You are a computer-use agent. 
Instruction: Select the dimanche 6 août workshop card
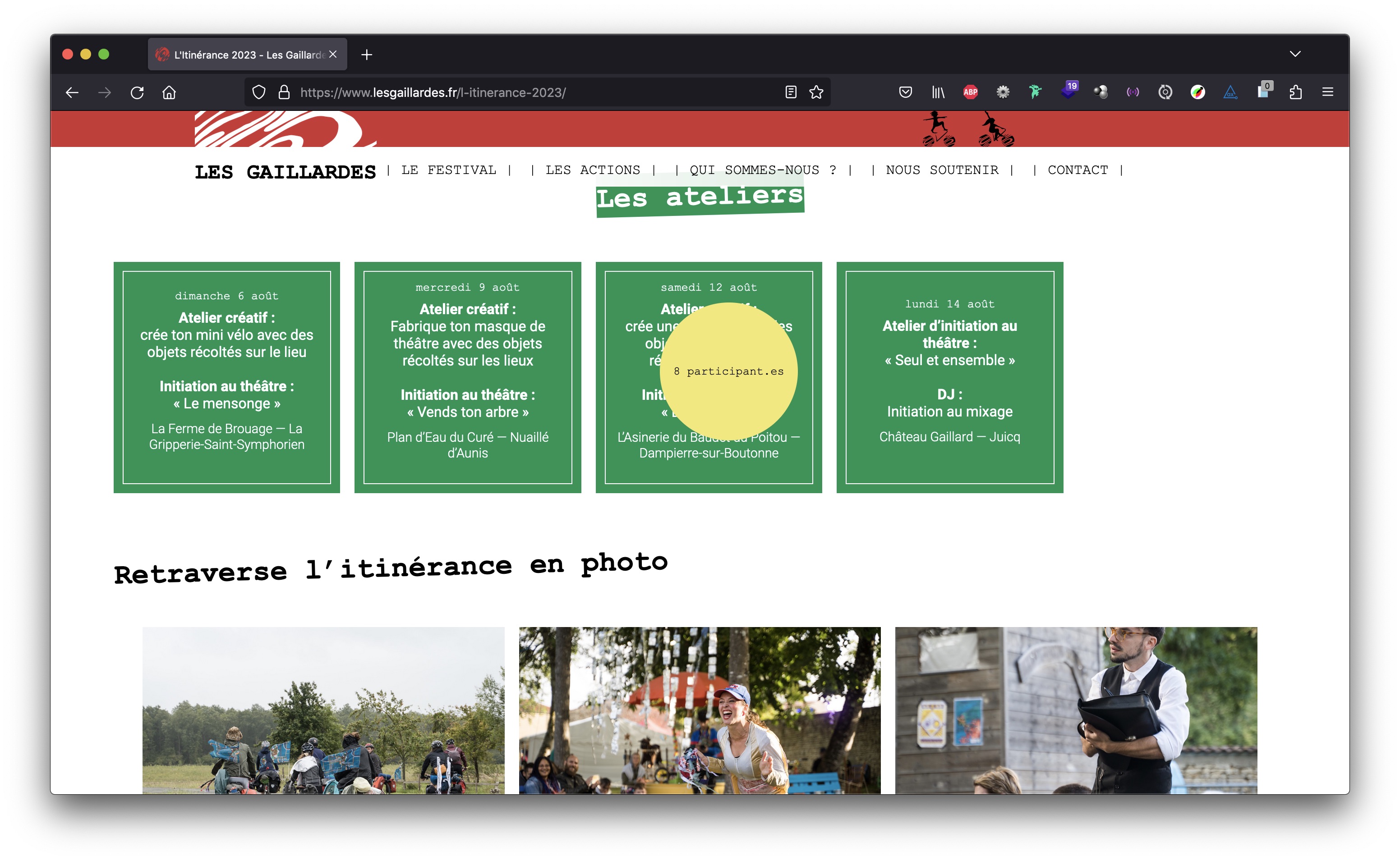pyautogui.click(x=227, y=378)
